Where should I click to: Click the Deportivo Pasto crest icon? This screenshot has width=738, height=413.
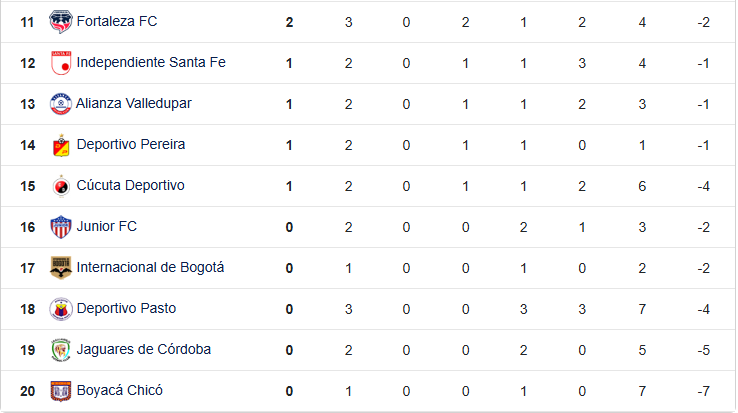[x=61, y=308]
